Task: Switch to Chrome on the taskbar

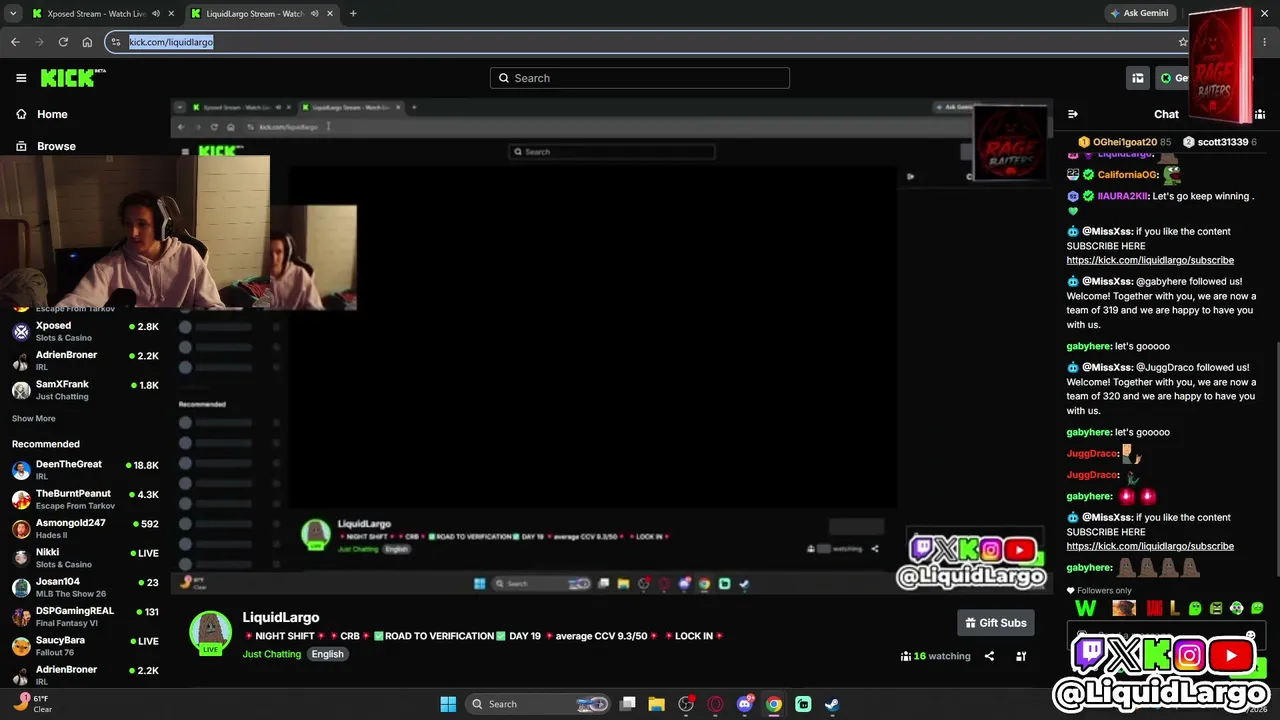Action: coord(774,704)
